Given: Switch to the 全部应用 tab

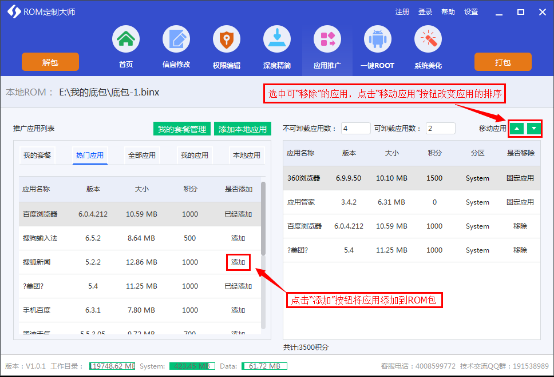Looking at the screenshot, I should point(142,155).
